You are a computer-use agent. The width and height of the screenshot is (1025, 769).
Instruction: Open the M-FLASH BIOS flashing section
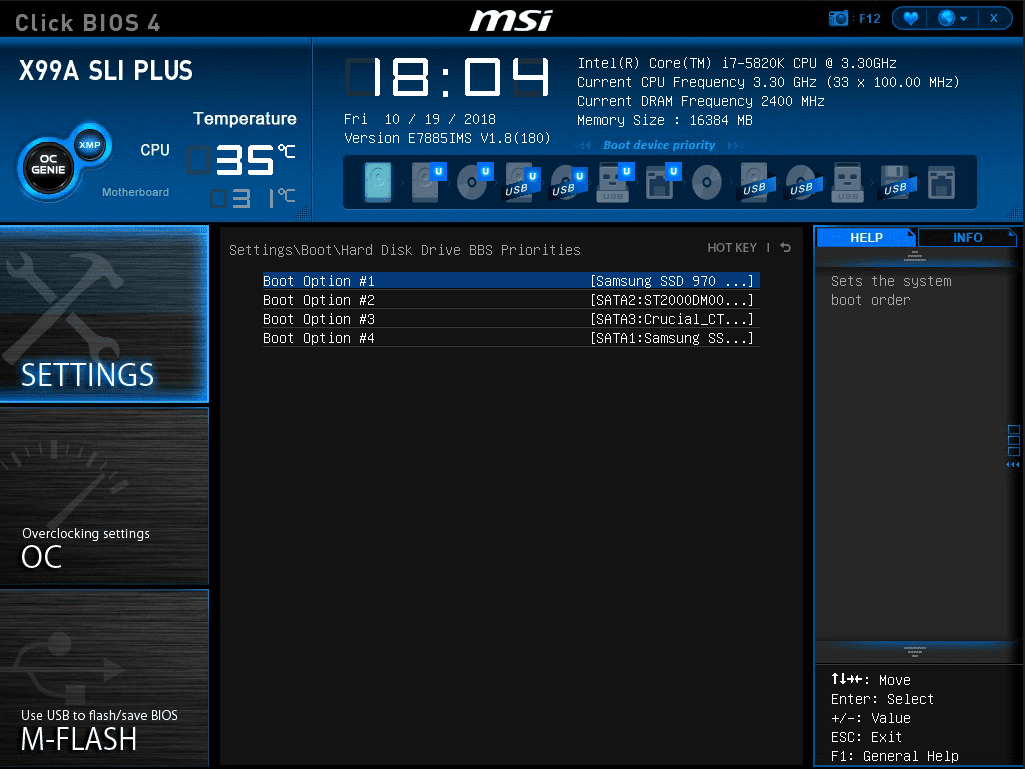(x=104, y=678)
